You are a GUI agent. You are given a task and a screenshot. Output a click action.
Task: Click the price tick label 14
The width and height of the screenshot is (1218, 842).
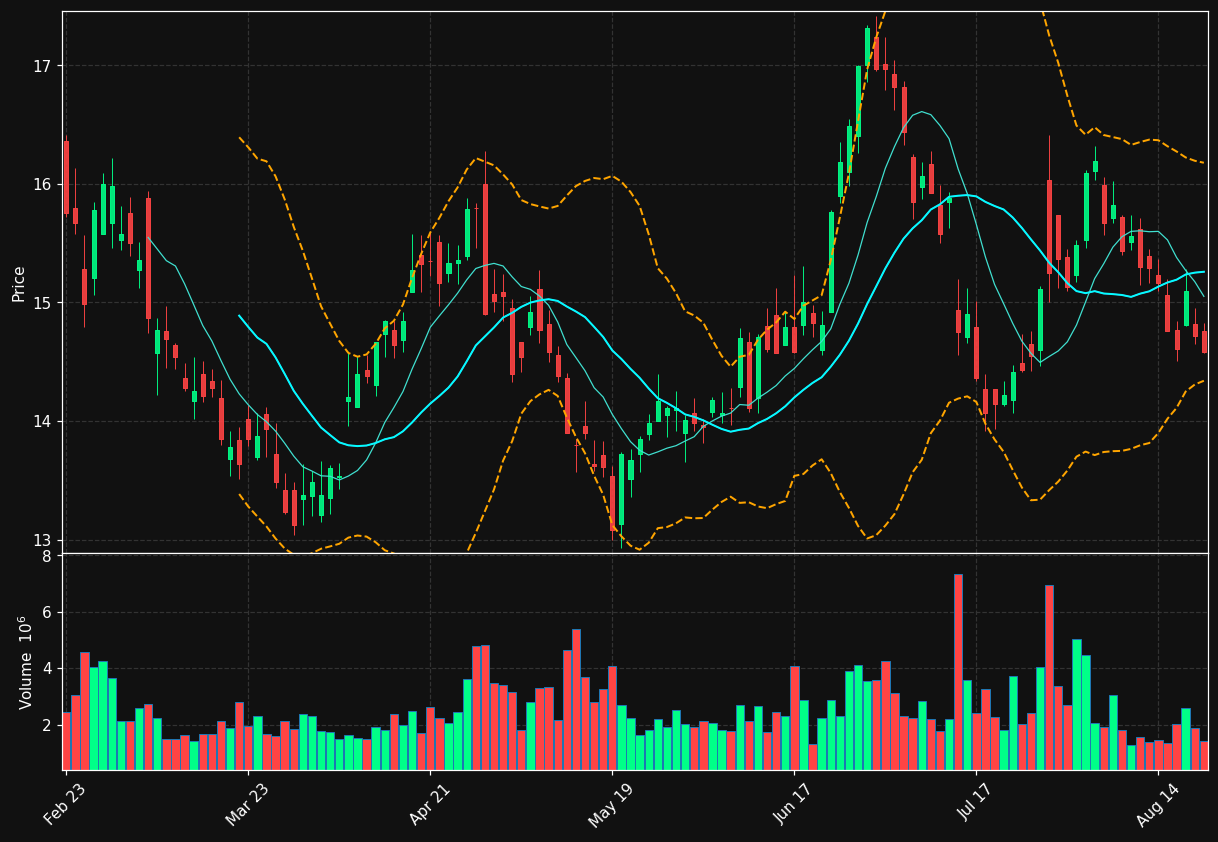(x=44, y=421)
